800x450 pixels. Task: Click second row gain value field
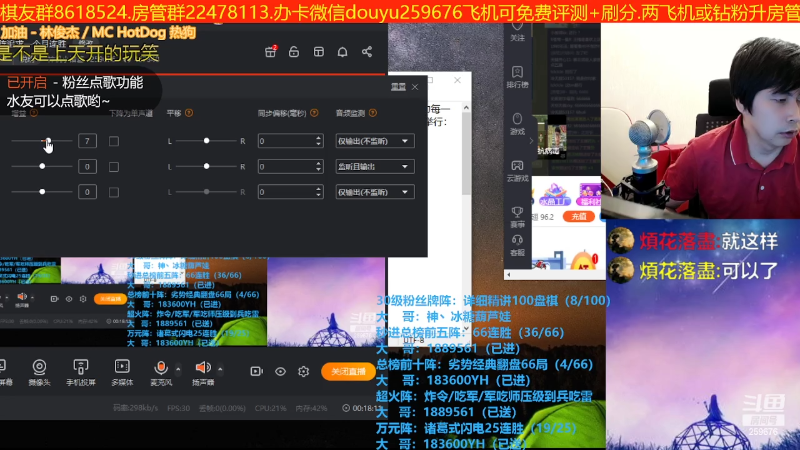pyautogui.click(x=87, y=166)
